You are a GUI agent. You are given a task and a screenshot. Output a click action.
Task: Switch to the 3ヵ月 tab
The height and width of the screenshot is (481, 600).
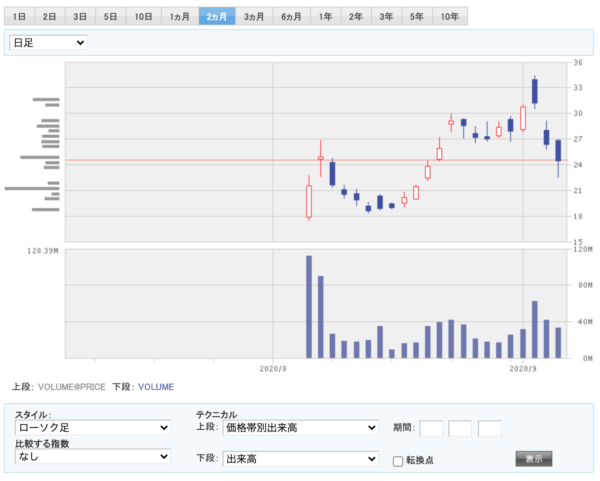point(254,16)
